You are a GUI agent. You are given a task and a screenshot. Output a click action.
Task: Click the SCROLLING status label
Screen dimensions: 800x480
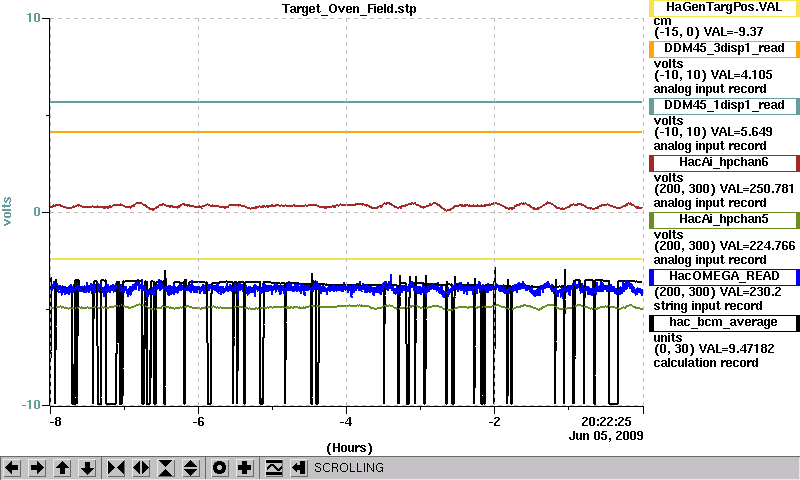point(349,468)
